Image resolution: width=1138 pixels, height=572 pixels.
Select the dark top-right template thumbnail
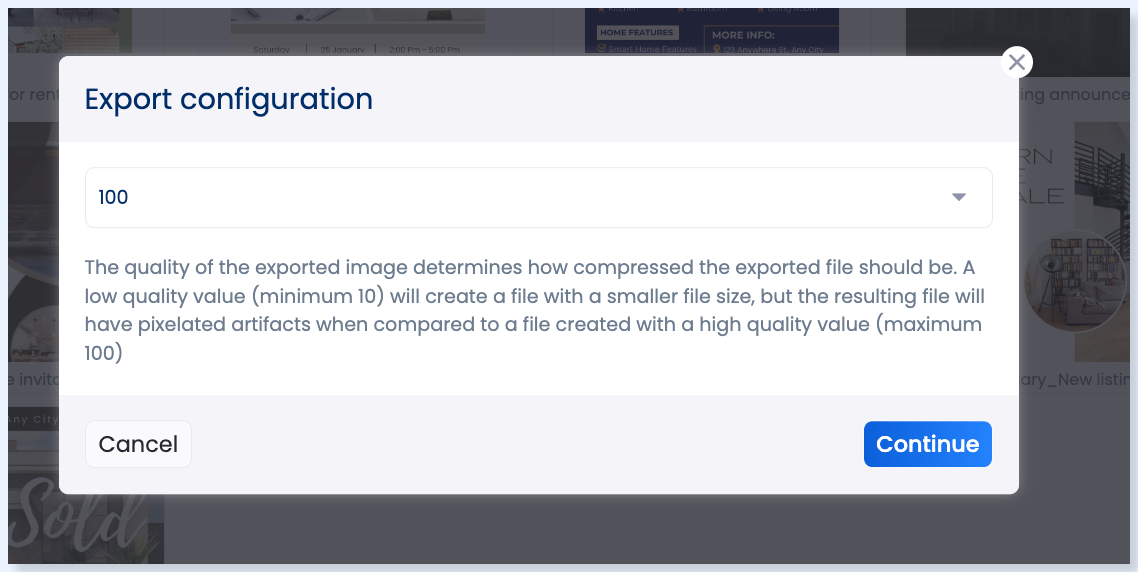pos(1020,28)
